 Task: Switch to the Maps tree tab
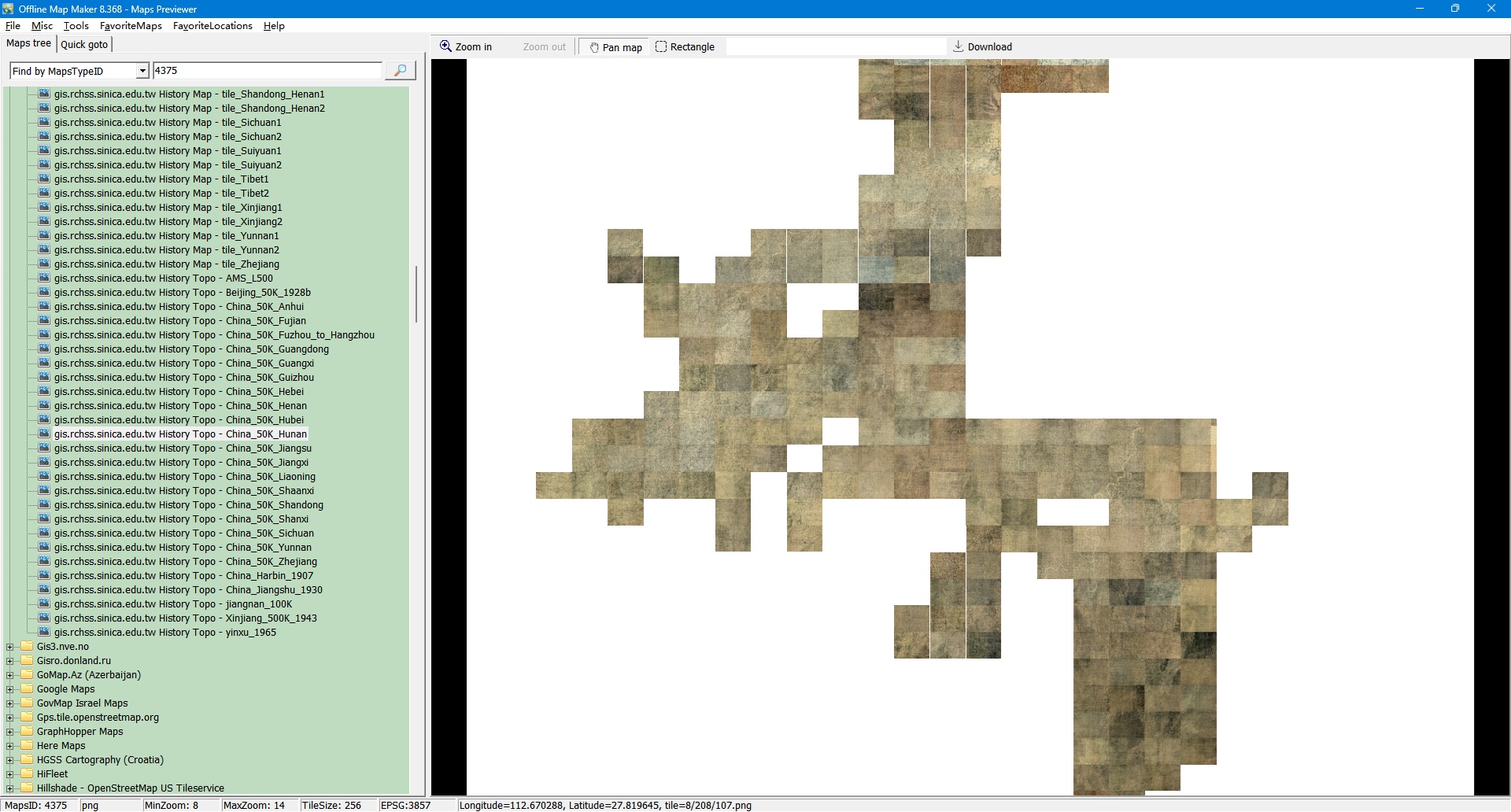pyautogui.click(x=28, y=43)
